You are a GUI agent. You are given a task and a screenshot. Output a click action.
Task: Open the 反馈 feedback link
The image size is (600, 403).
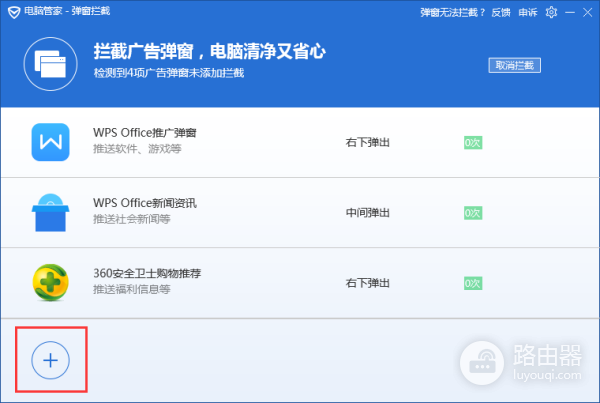pos(501,13)
